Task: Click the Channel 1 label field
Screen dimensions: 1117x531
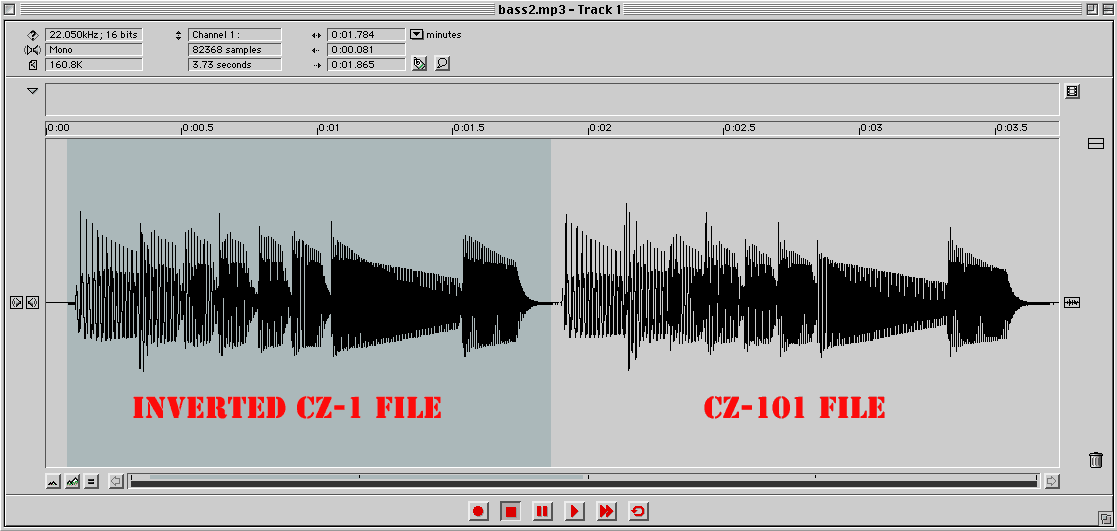Action: pyautogui.click(x=235, y=34)
